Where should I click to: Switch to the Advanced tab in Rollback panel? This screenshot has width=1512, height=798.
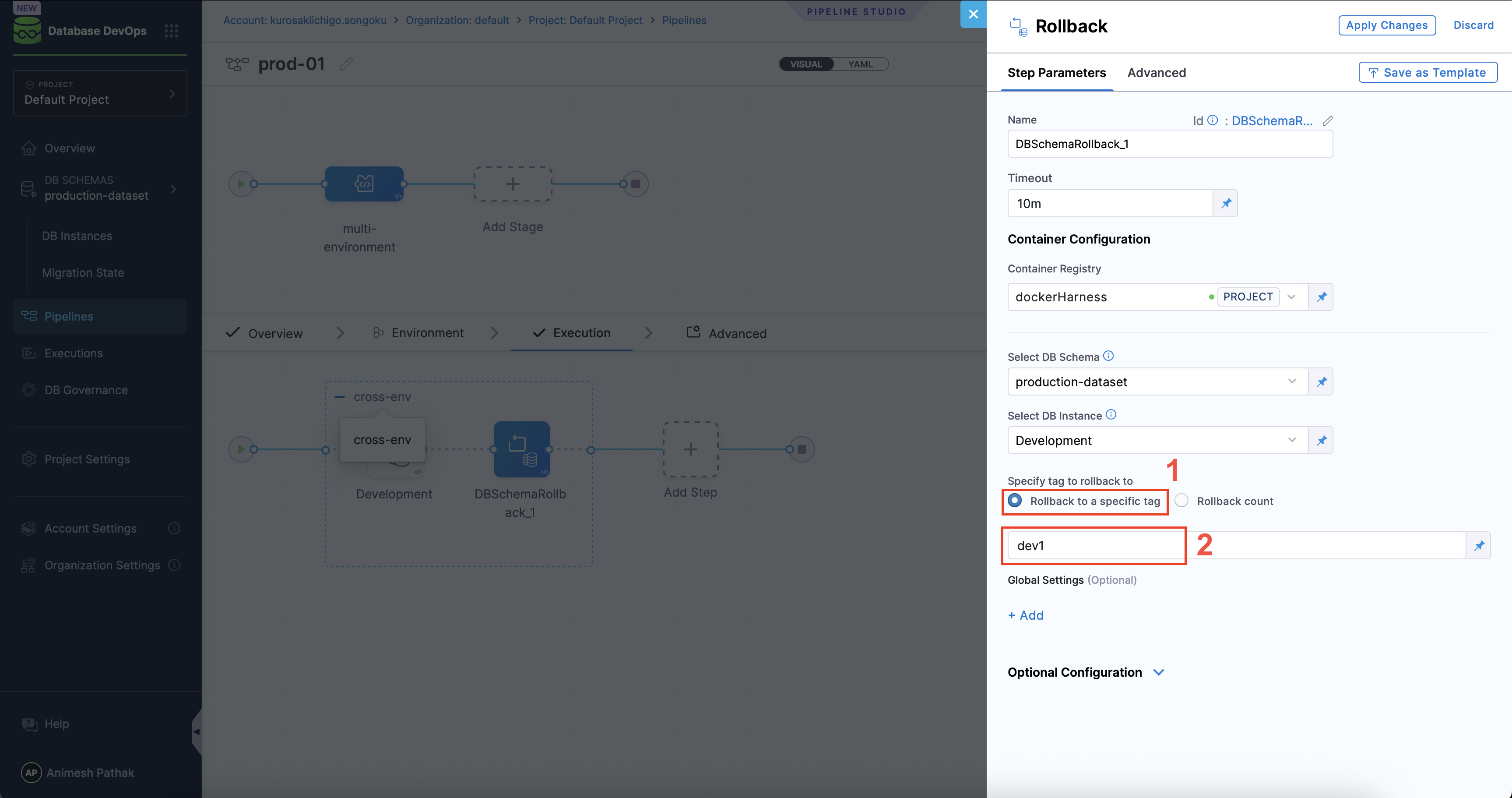1156,73
